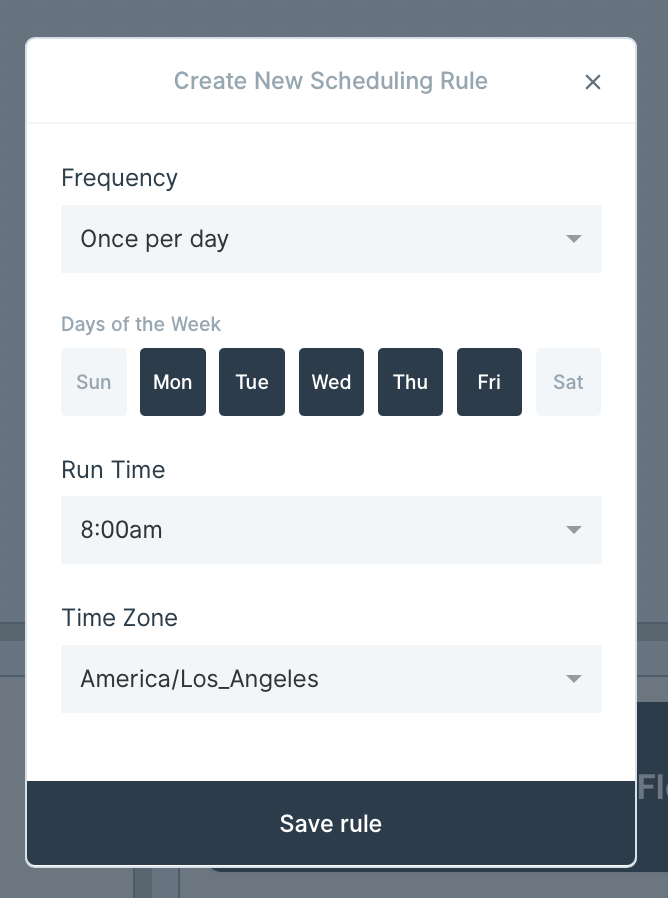This screenshot has width=668, height=898.
Task: Click the Frequency dropdown arrow icon
Action: coord(573,239)
